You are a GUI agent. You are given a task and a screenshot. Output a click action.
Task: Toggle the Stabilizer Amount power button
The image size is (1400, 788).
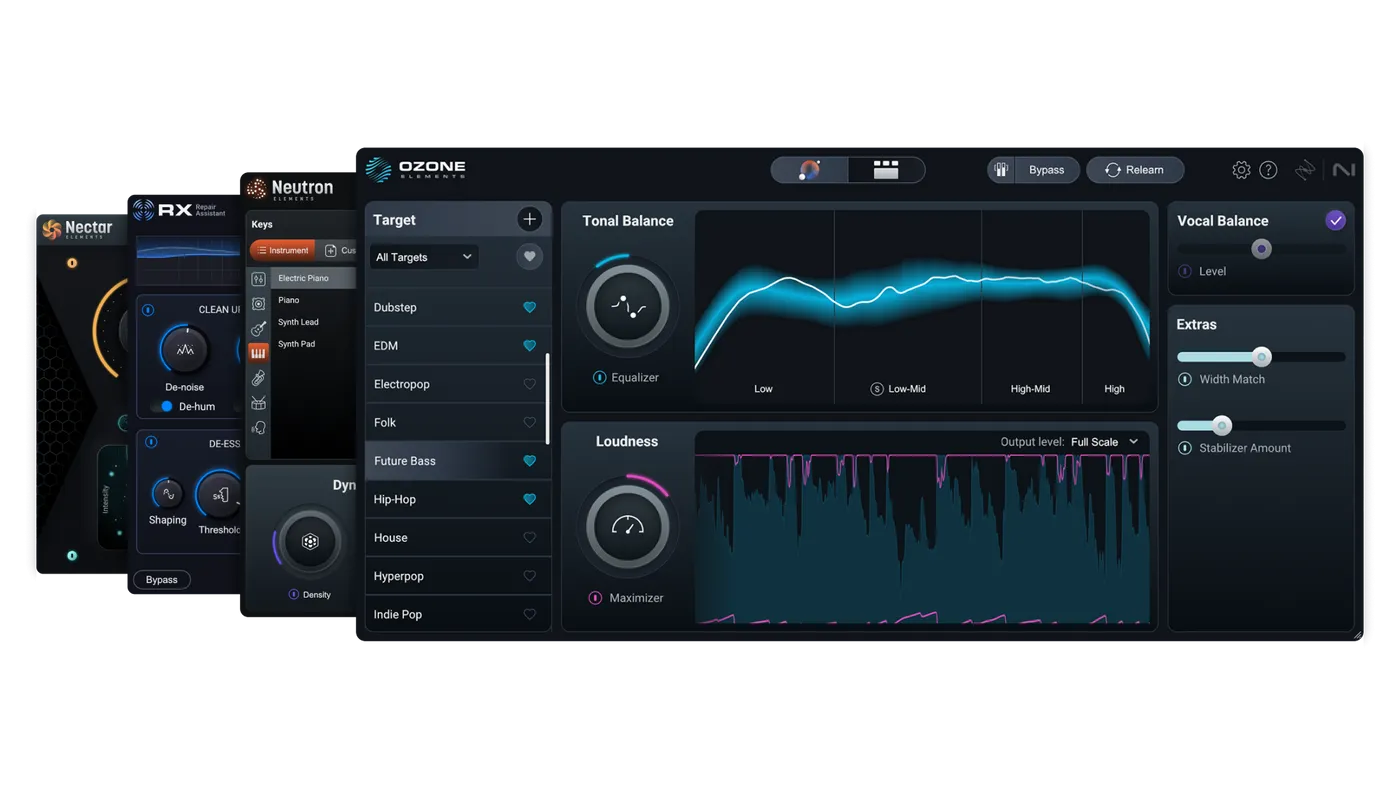(1185, 448)
